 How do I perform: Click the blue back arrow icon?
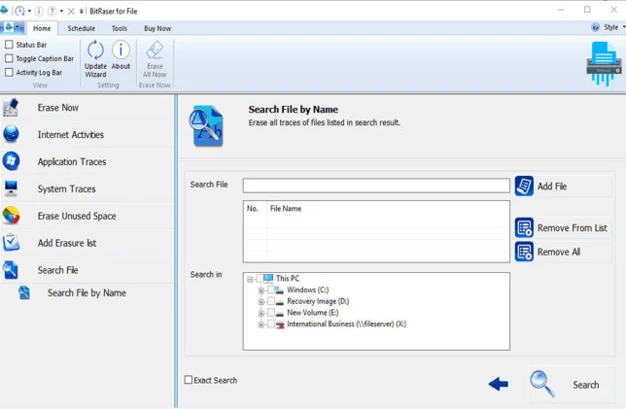click(499, 384)
